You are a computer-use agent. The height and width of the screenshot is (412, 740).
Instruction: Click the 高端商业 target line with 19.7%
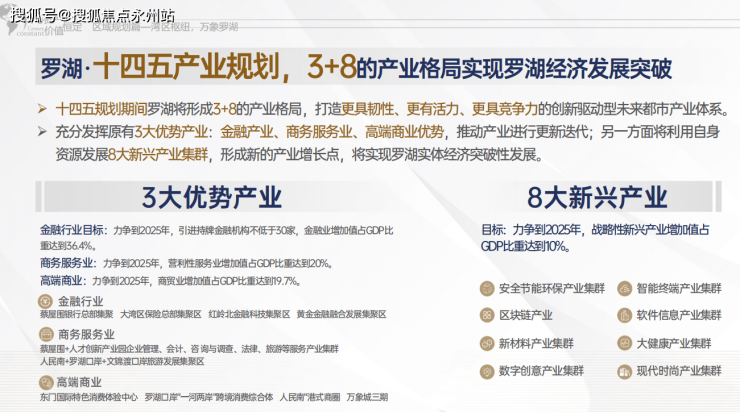[170, 281]
